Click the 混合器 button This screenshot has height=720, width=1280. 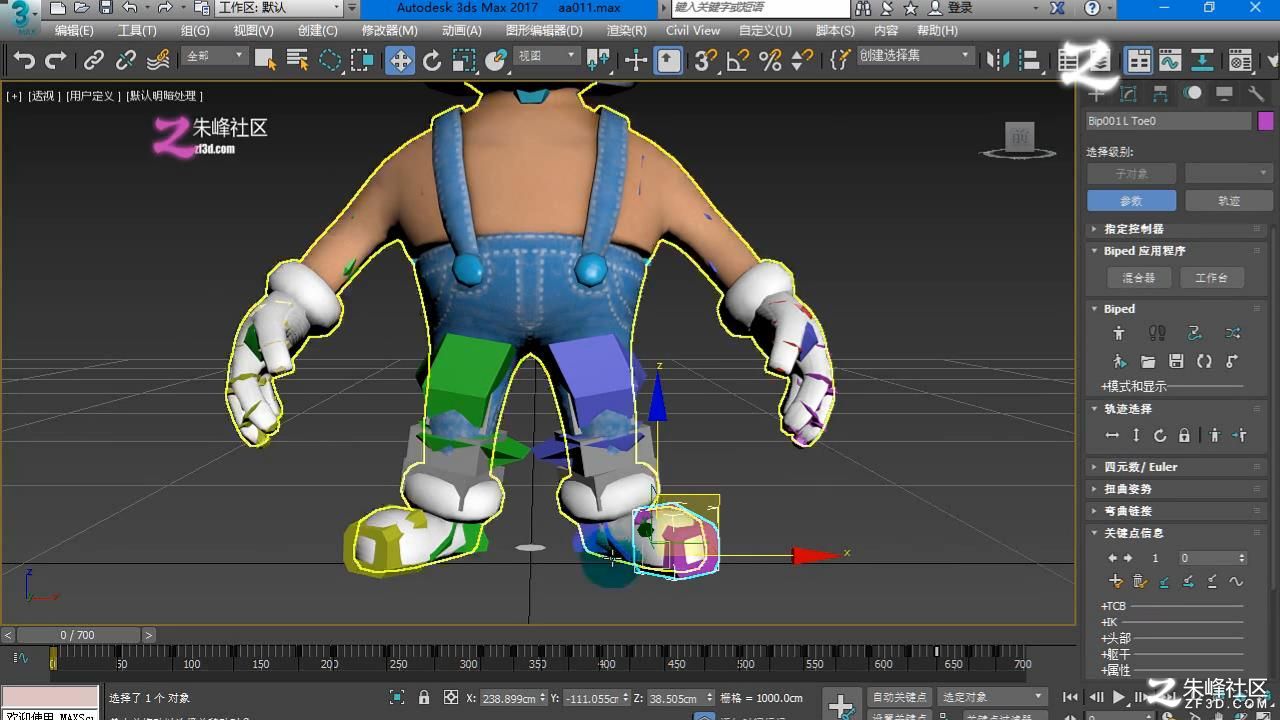click(1138, 278)
